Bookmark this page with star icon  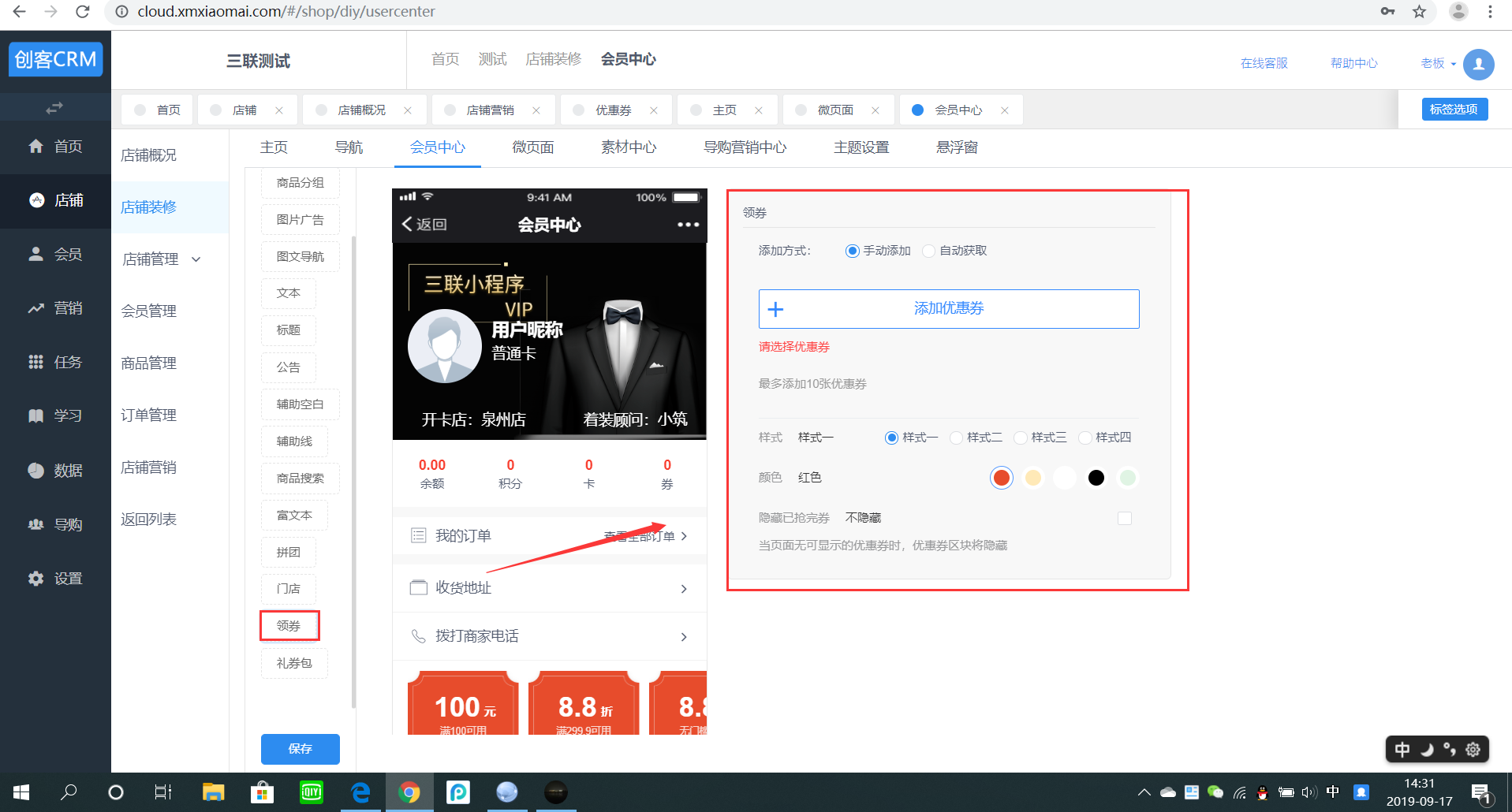(1420, 11)
